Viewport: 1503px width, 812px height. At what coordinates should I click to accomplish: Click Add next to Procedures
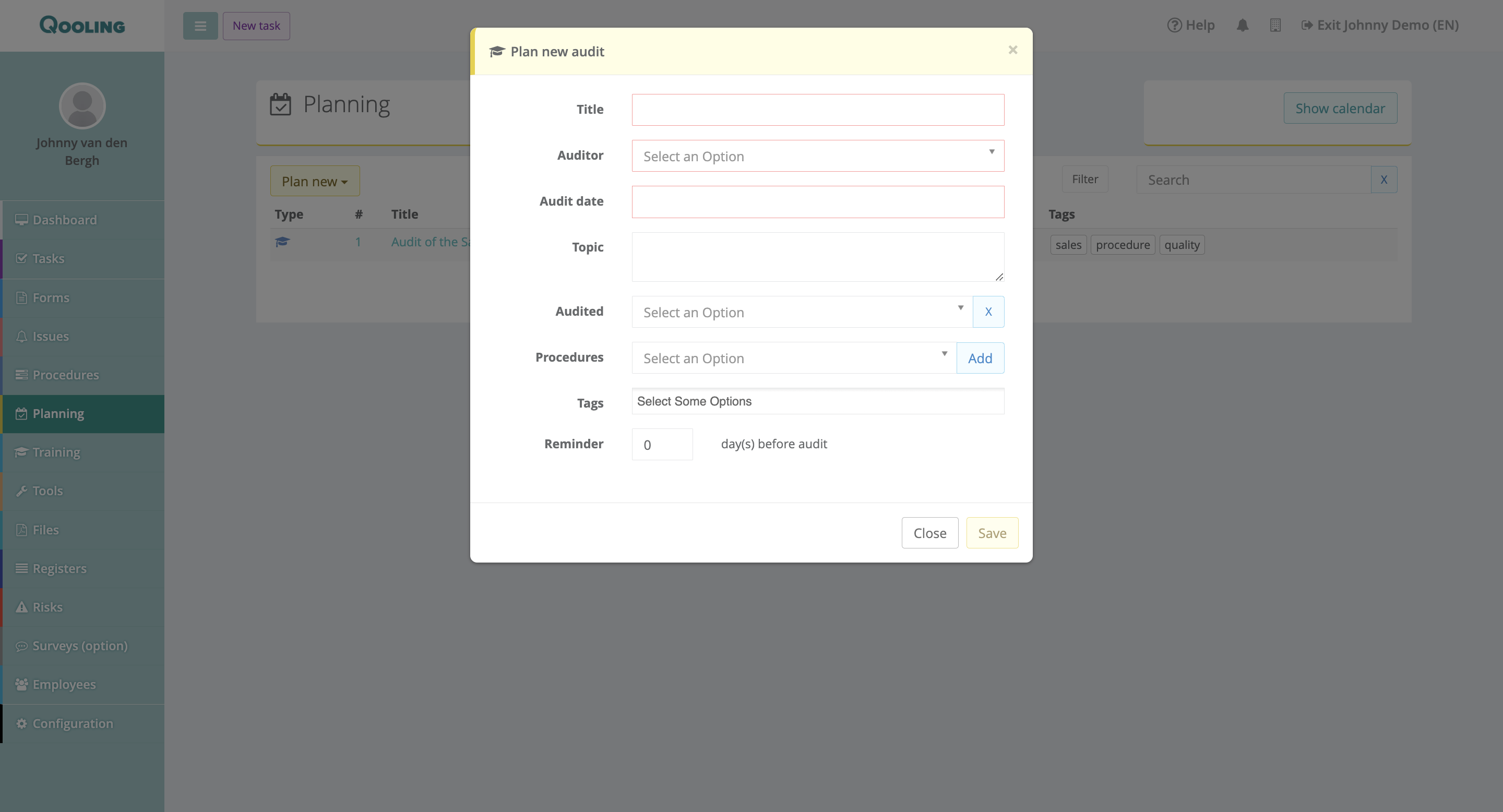pos(980,357)
